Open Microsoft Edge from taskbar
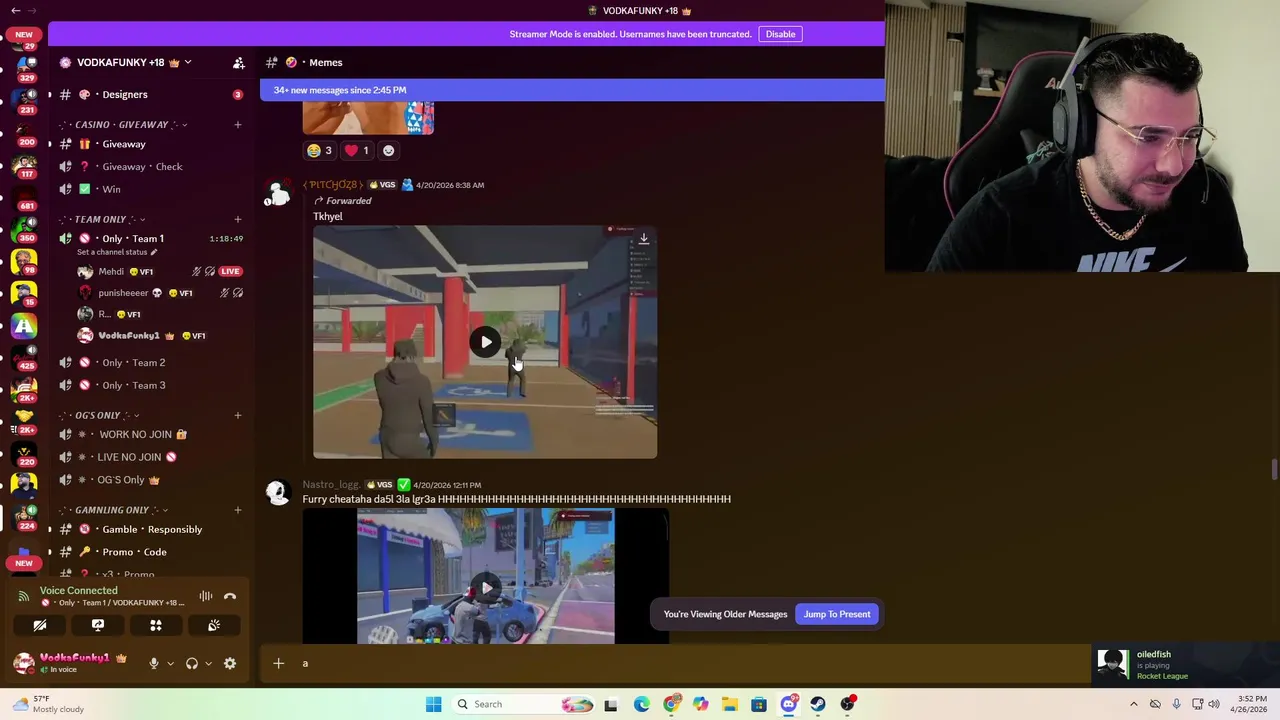1280x720 pixels. click(x=641, y=704)
